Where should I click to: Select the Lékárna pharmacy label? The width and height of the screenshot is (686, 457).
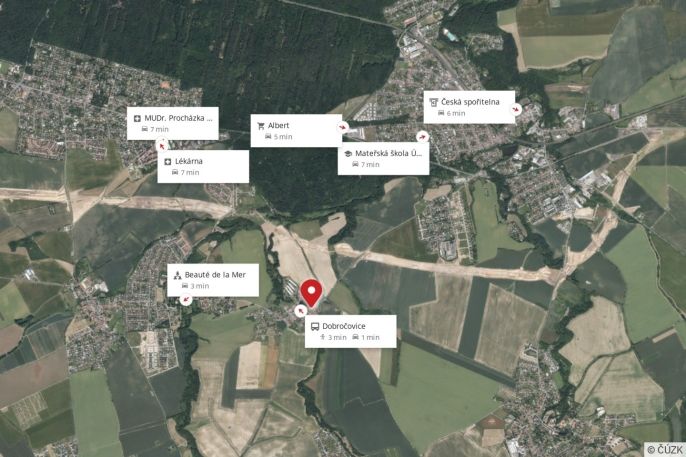tap(203, 167)
